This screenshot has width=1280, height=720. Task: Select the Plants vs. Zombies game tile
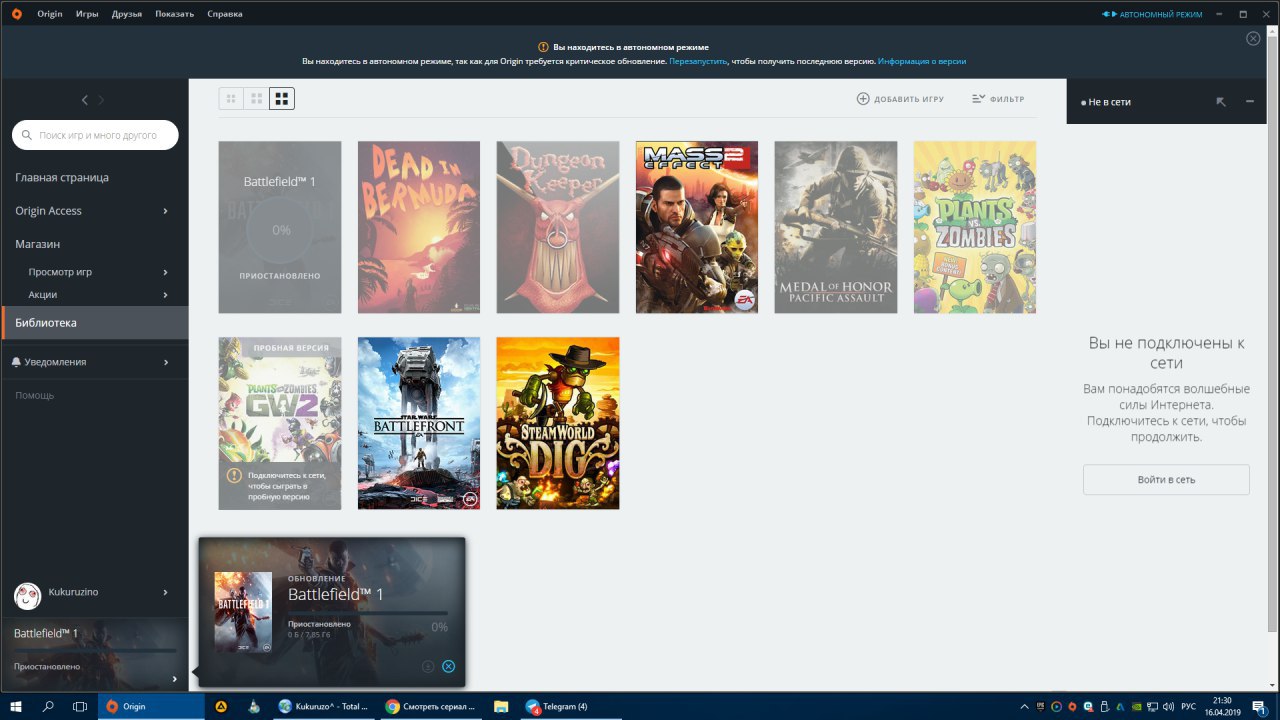pos(975,227)
